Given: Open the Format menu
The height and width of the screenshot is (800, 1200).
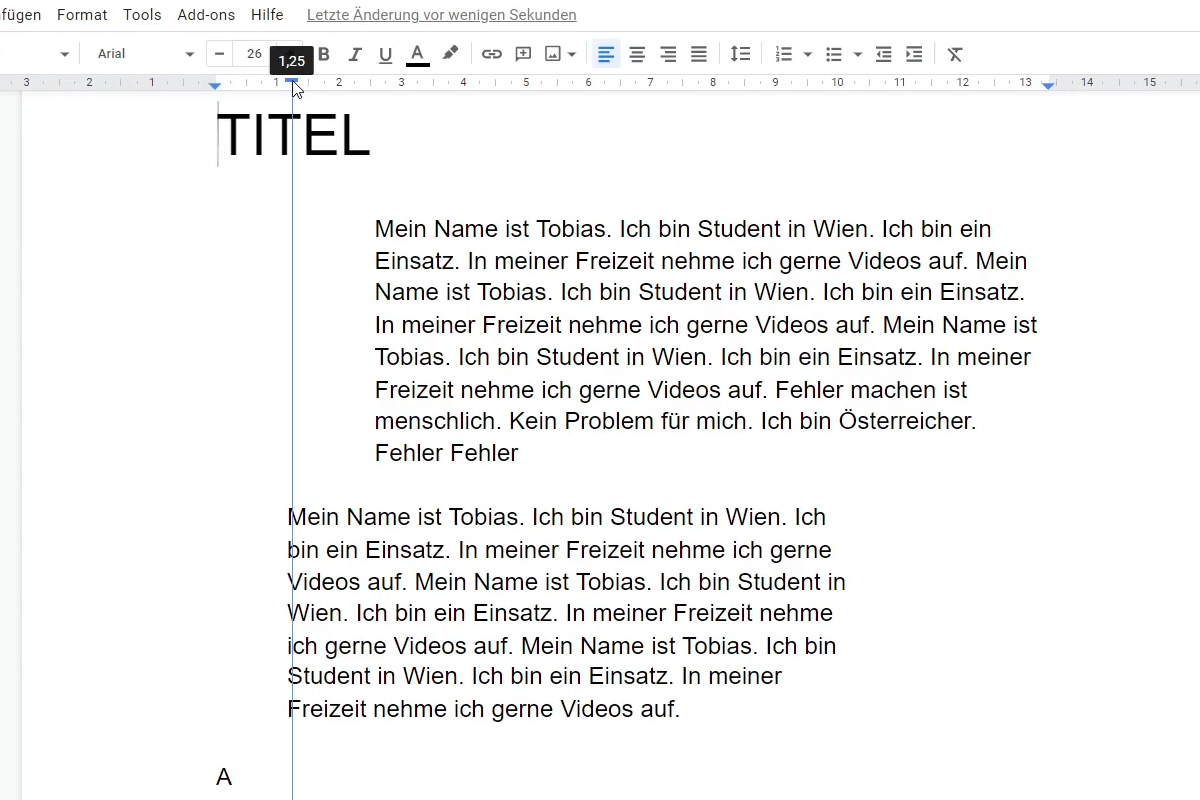Looking at the screenshot, I should click(82, 15).
